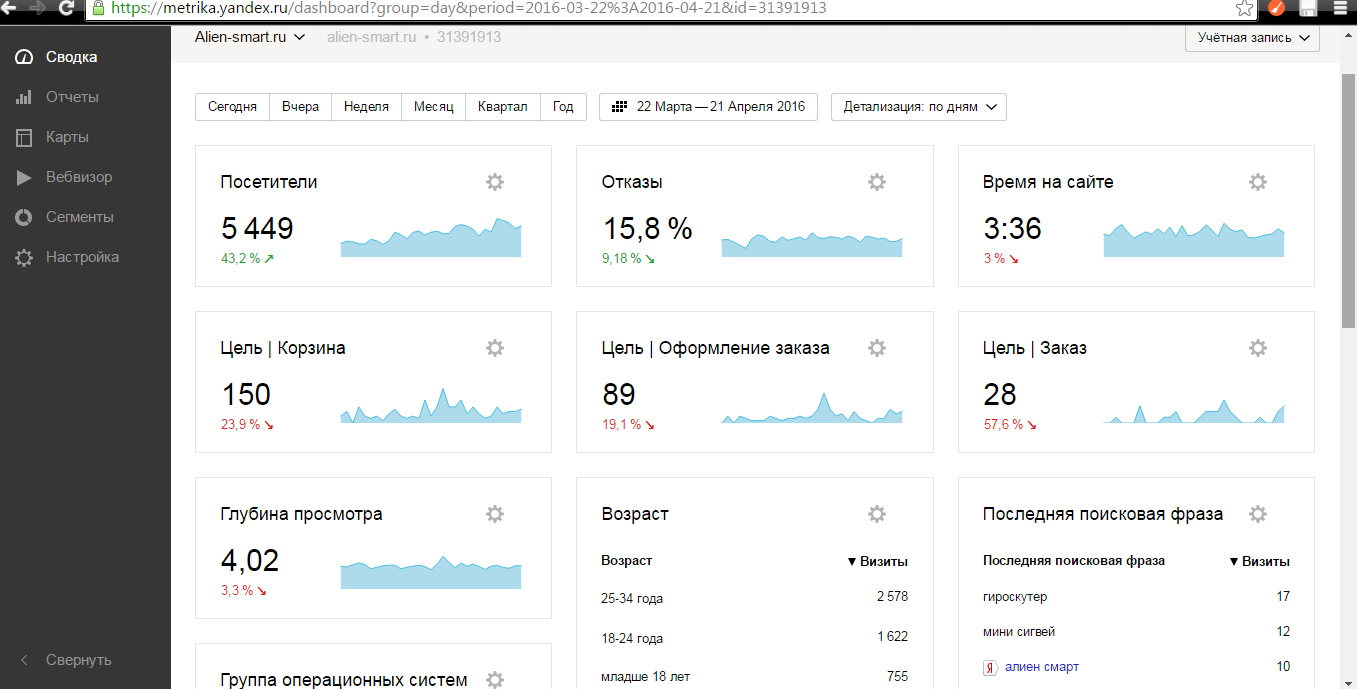Select the Вчера period
The image size is (1357, 689).
[x=300, y=107]
